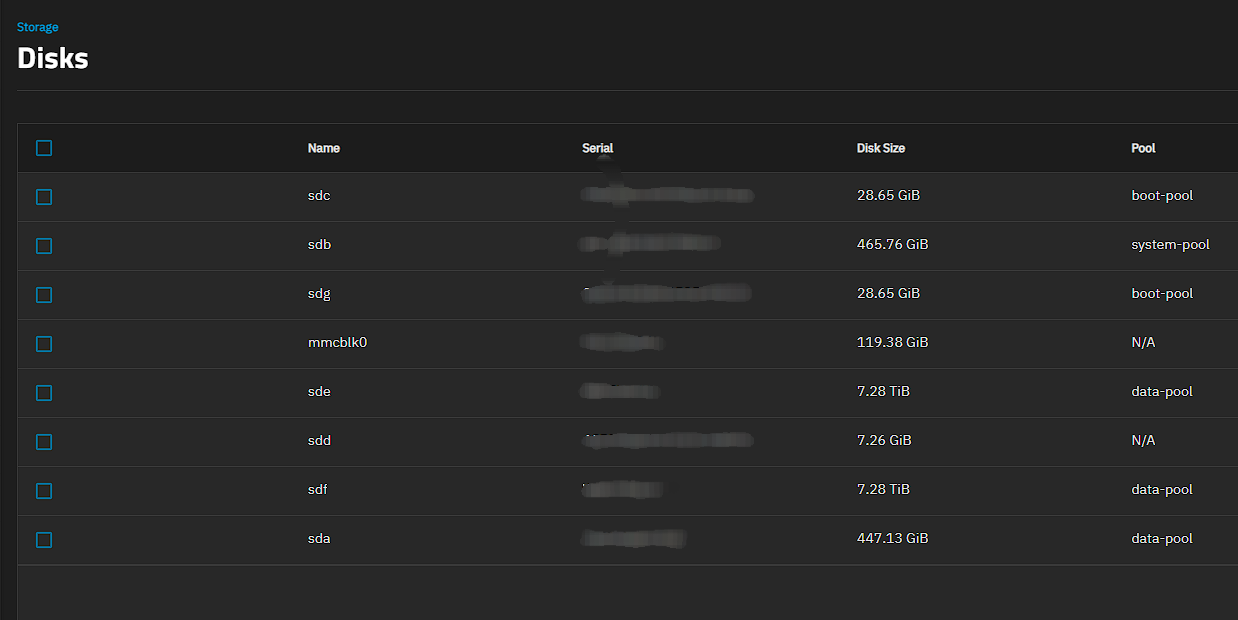
Task: Check the checkbox for disk sdc
Action: coord(43,197)
